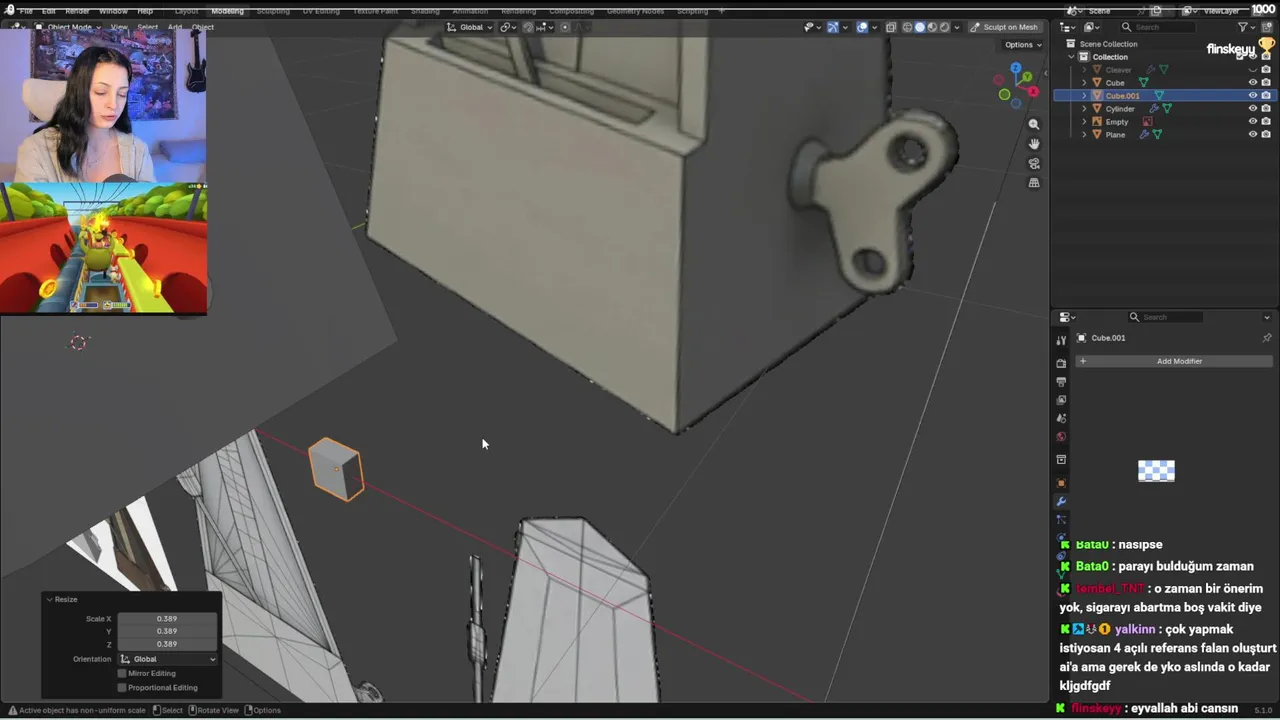This screenshot has width=1280, height=720.
Task: Open the viewport Options dropdown
Action: point(1022,44)
